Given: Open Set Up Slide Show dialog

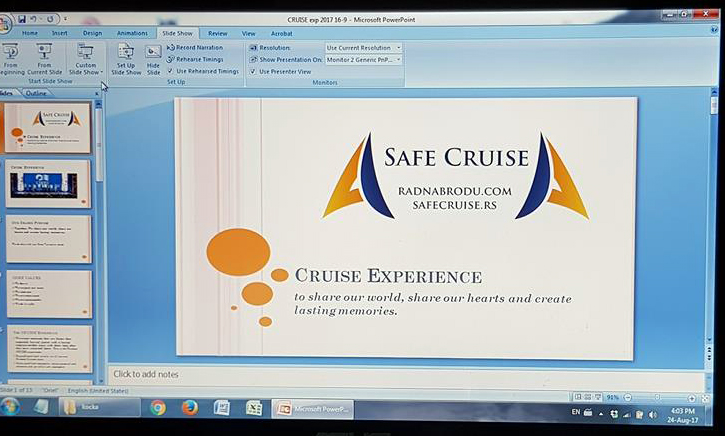Looking at the screenshot, I should pyautogui.click(x=126, y=59).
